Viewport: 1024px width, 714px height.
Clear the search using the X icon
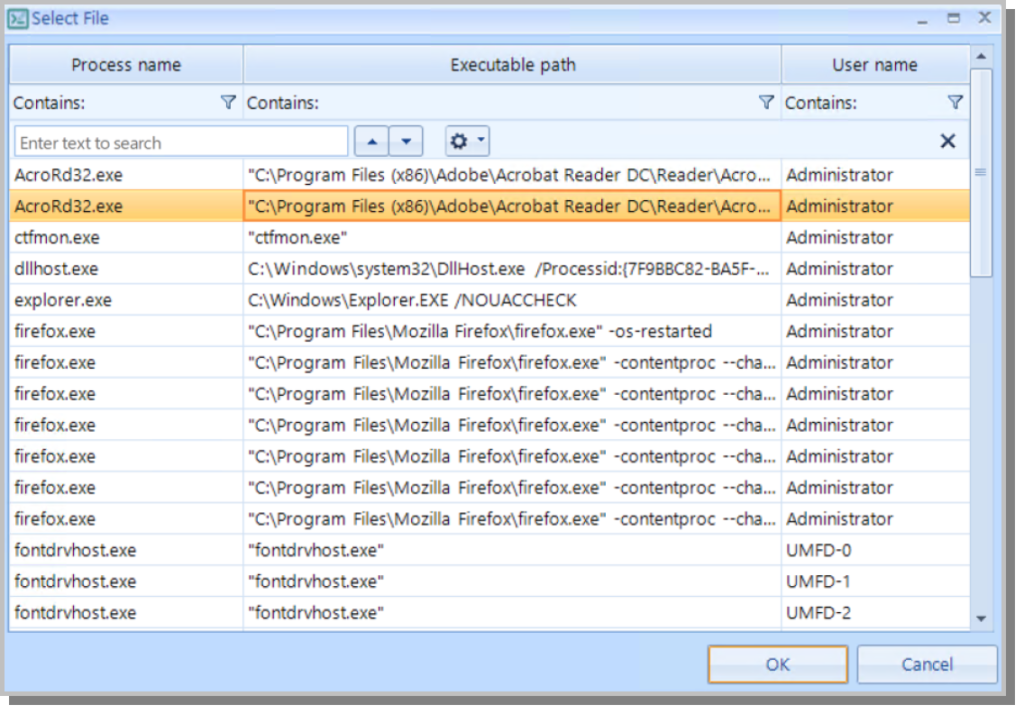pyautogui.click(x=948, y=141)
